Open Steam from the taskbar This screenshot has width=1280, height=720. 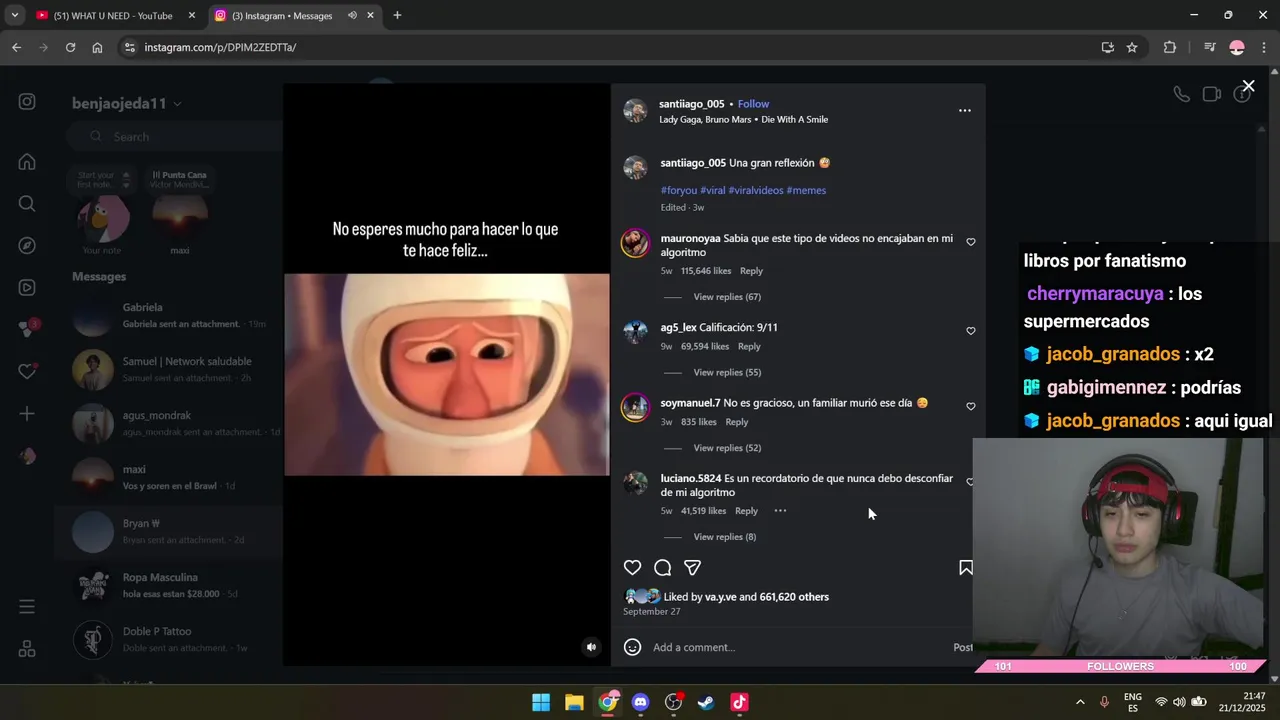point(706,702)
